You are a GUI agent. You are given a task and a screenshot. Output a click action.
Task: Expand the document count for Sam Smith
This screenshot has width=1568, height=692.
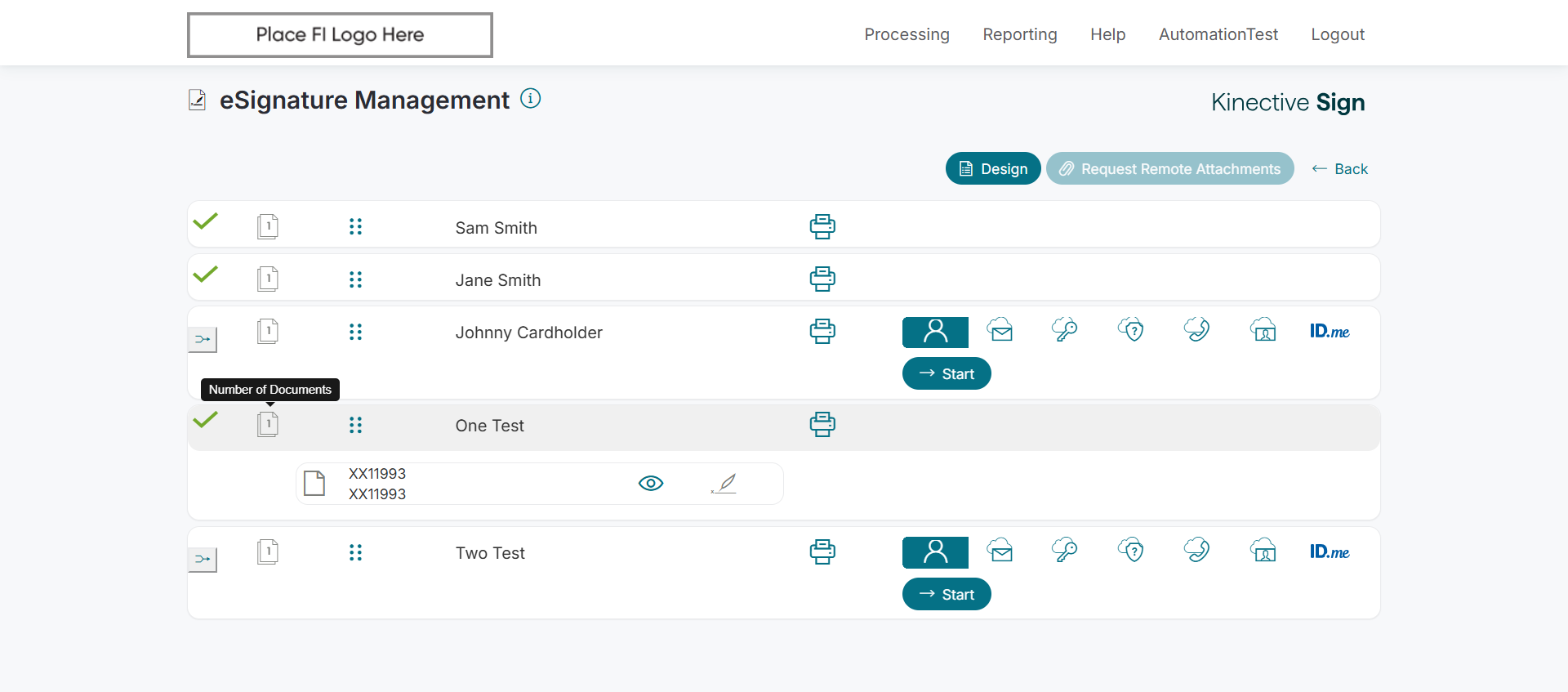[268, 226]
